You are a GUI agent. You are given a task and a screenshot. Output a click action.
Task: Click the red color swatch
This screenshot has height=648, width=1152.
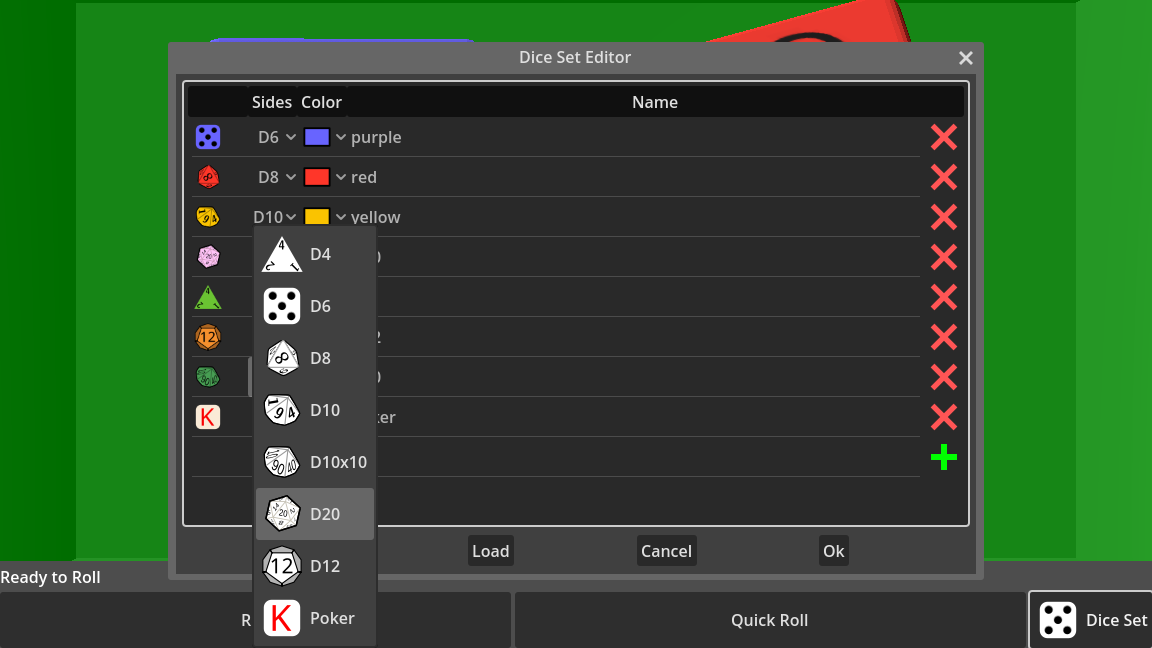pyautogui.click(x=317, y=177)
